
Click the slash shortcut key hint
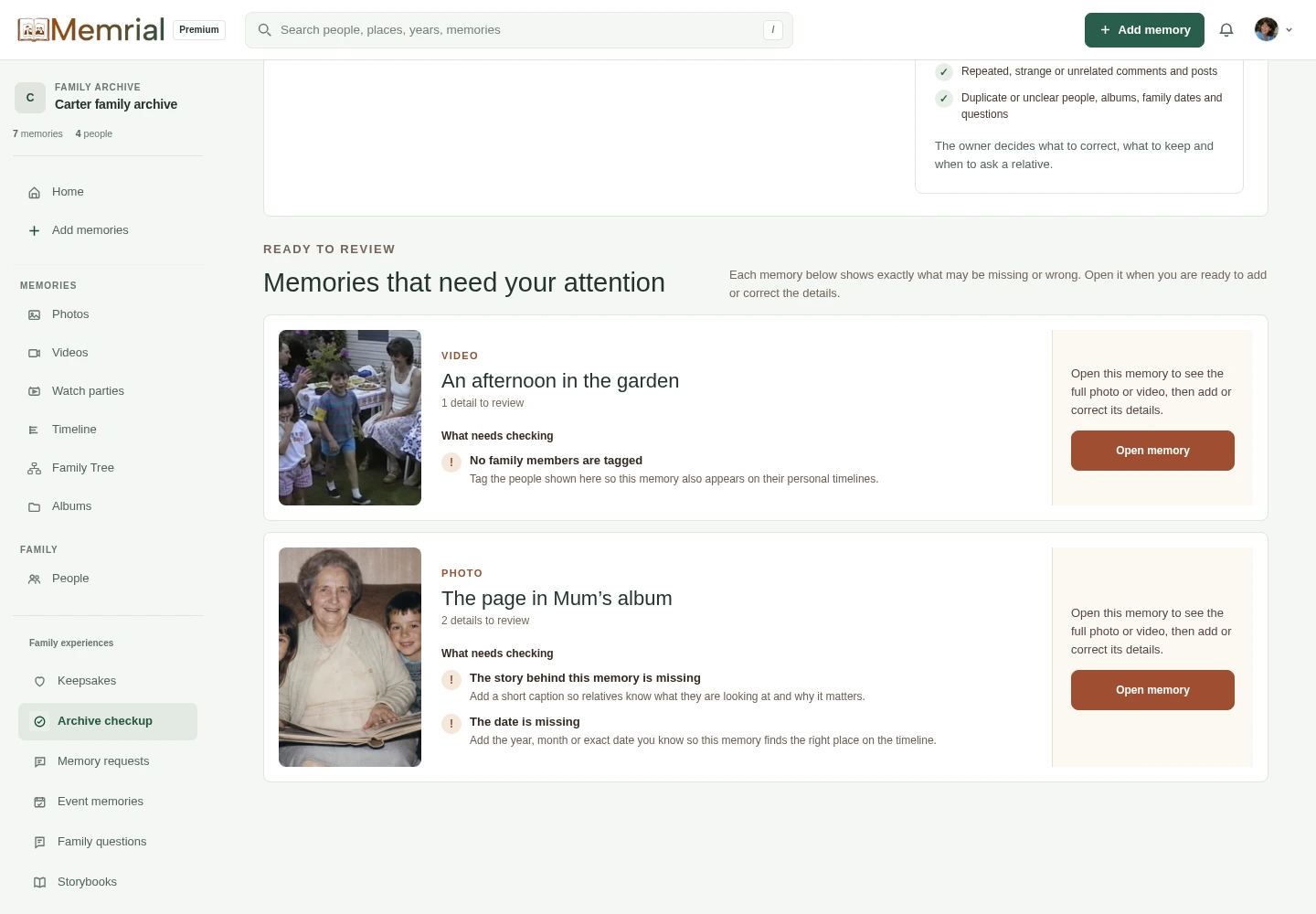773,30
